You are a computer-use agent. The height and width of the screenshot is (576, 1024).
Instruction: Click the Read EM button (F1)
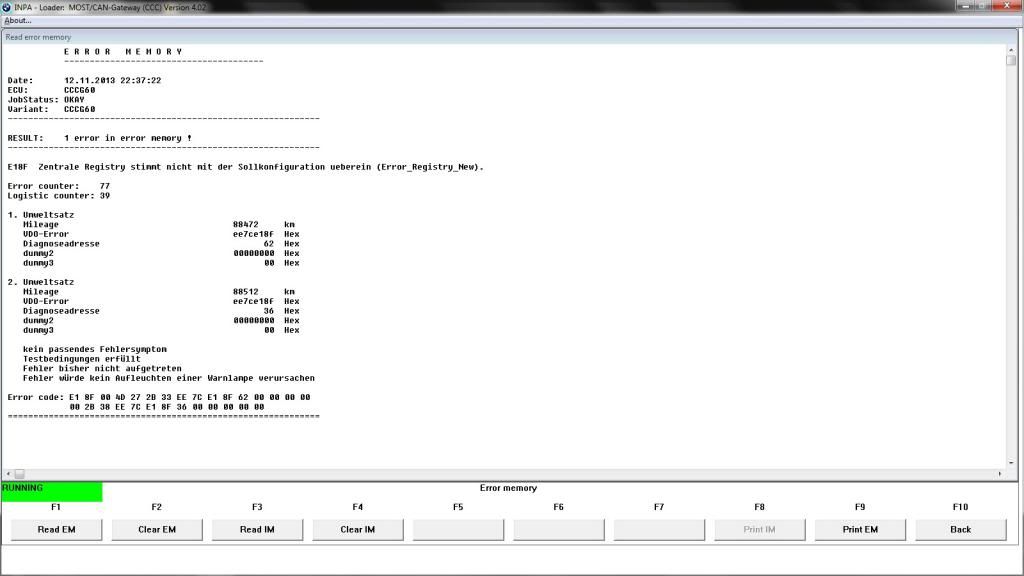click(55, 529)
